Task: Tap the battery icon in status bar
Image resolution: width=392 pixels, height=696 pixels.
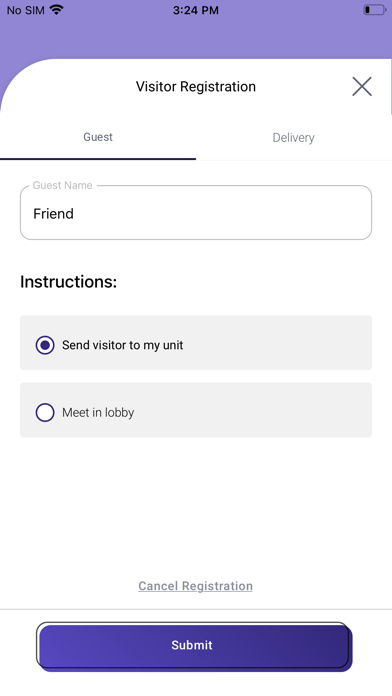Action: (374, 10)
